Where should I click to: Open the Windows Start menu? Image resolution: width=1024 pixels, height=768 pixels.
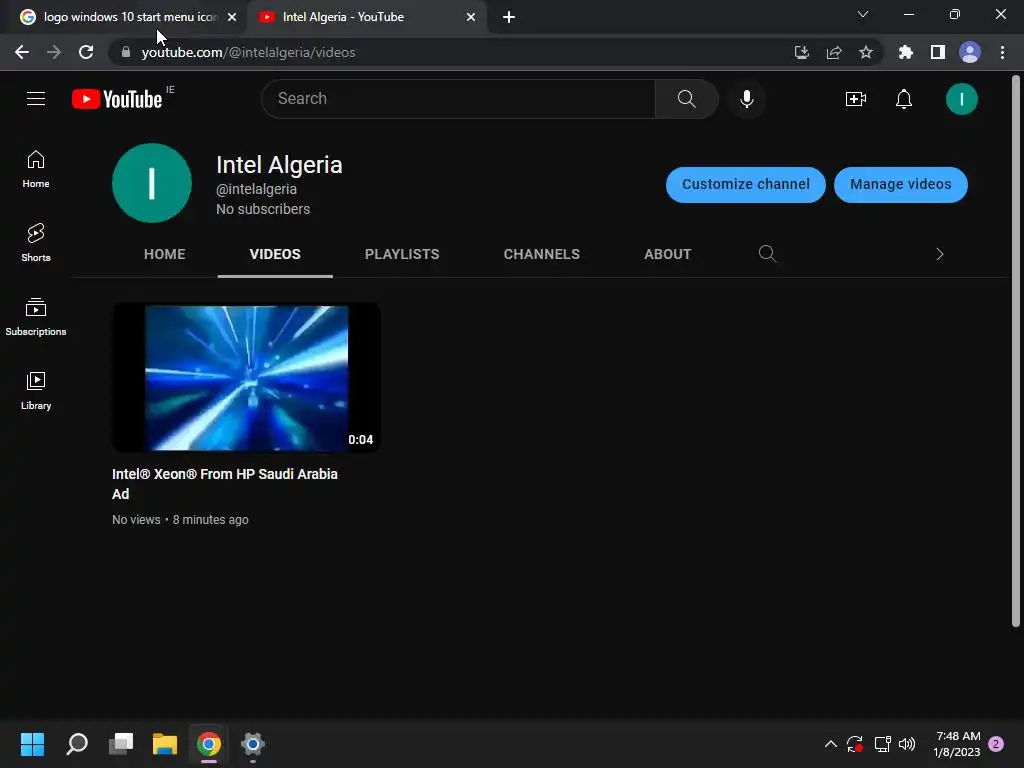click(32, 744)
